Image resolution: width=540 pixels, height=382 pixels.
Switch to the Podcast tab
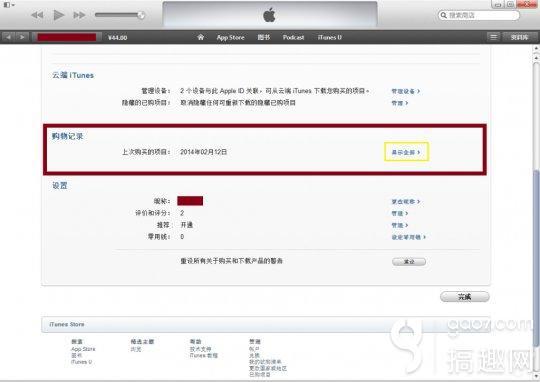point(293,37)
